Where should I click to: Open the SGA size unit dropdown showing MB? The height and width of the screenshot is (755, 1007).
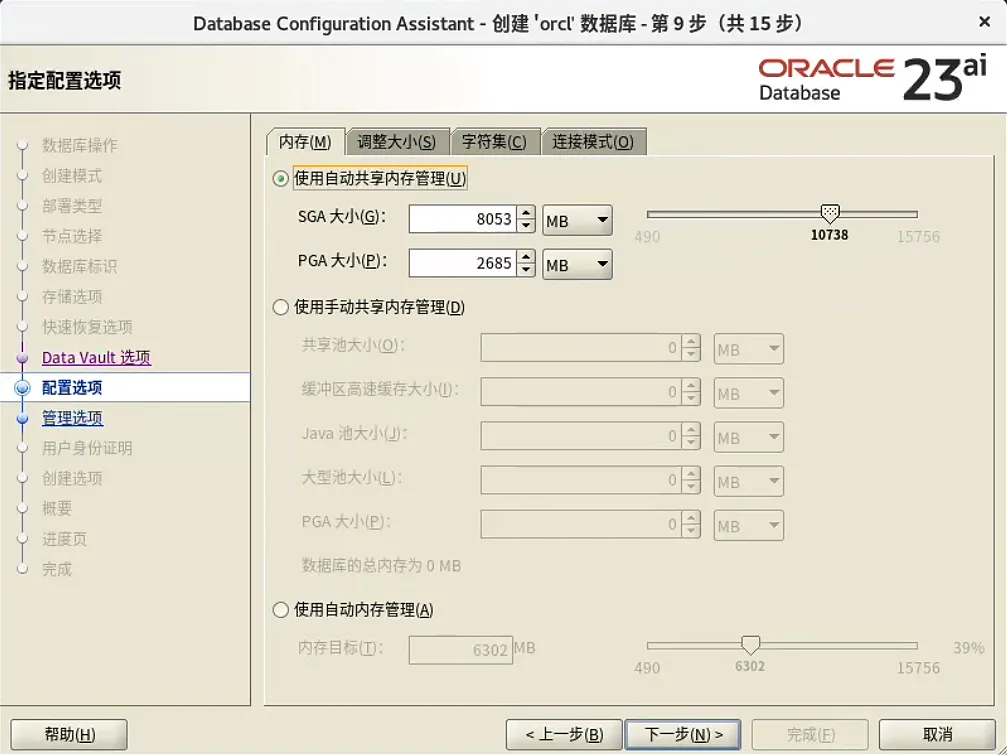pyautogui.click(x=577, y=220)
